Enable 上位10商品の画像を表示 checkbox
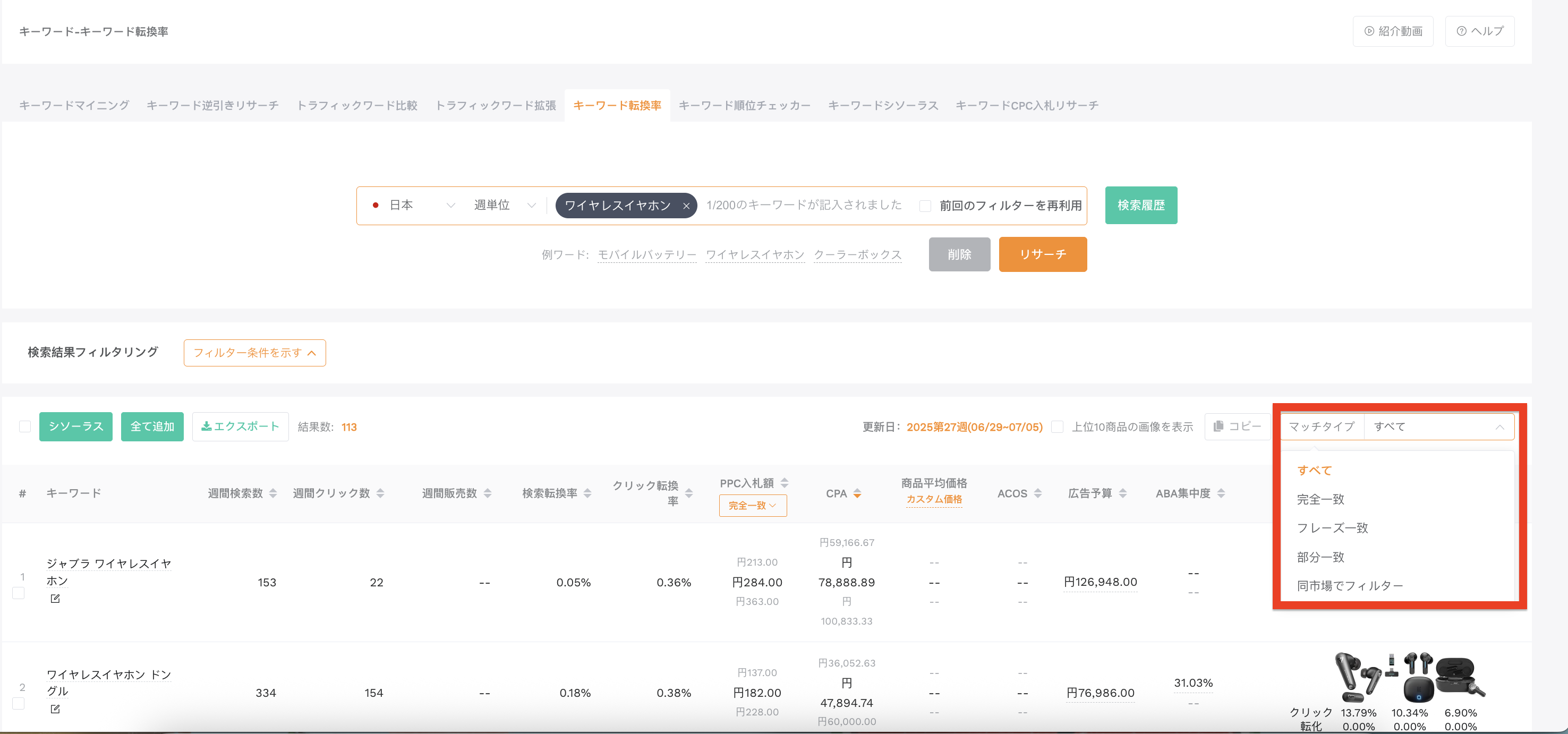This screenshot has width=1568, height=734. pyautogui.click(x=1058, y=426)
